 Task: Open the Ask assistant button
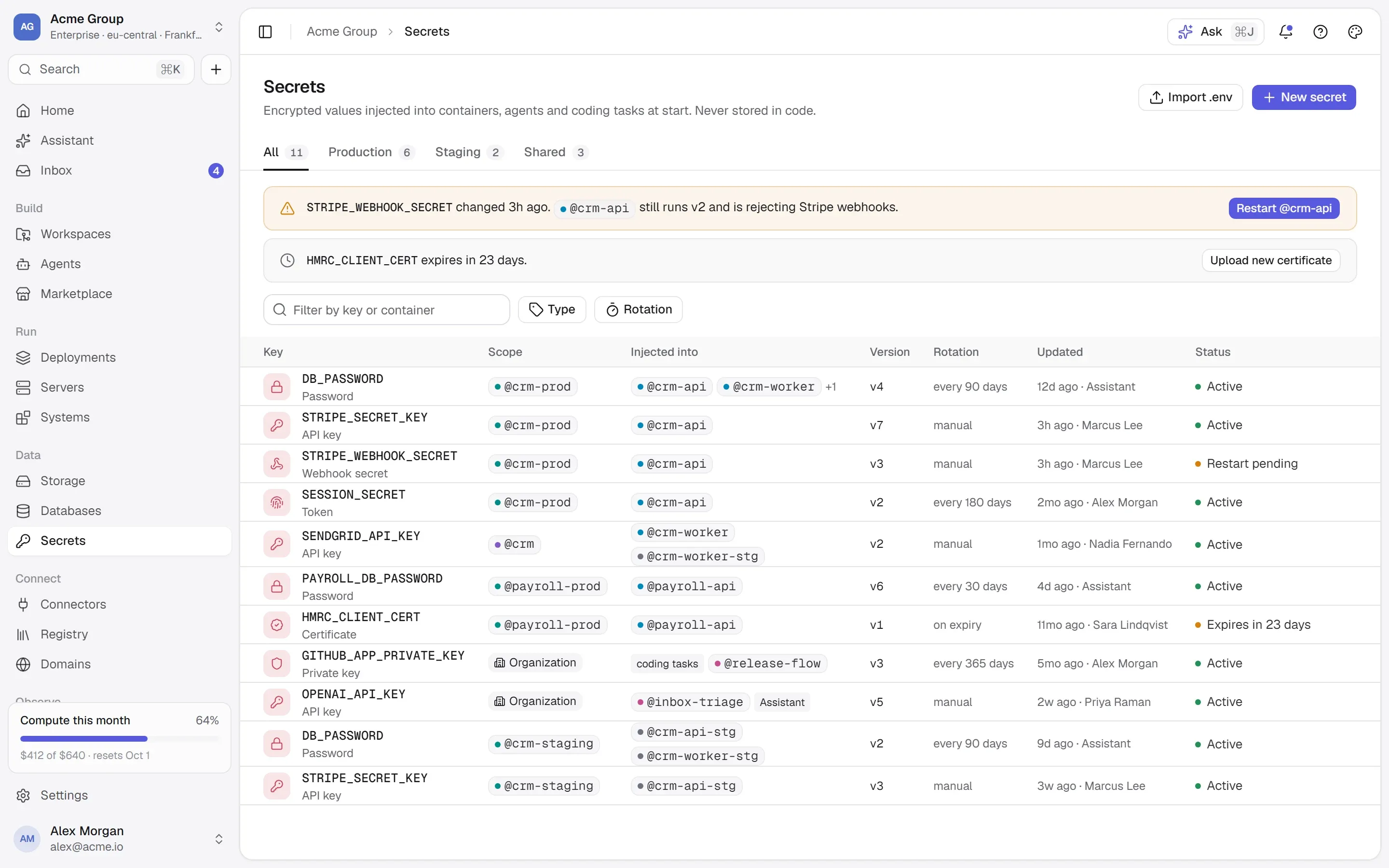1215,31
